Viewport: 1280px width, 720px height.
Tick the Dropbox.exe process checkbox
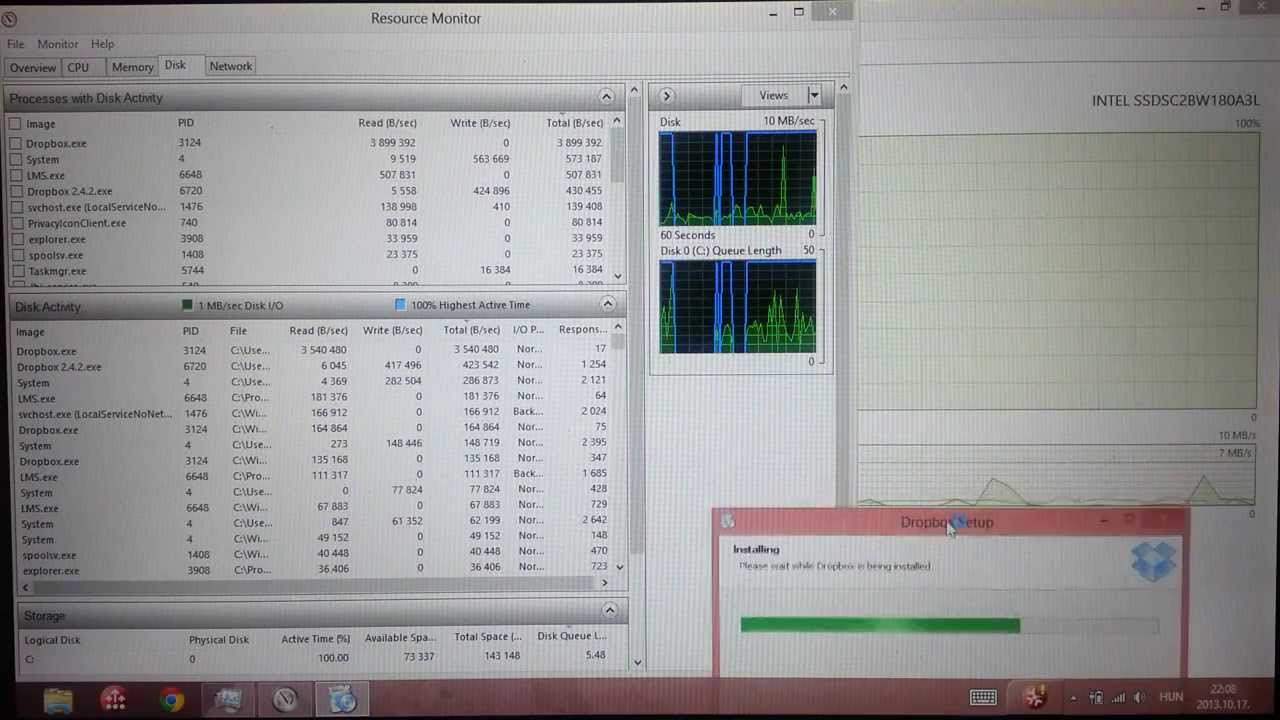pyautogui.click(x=15, y=143)
